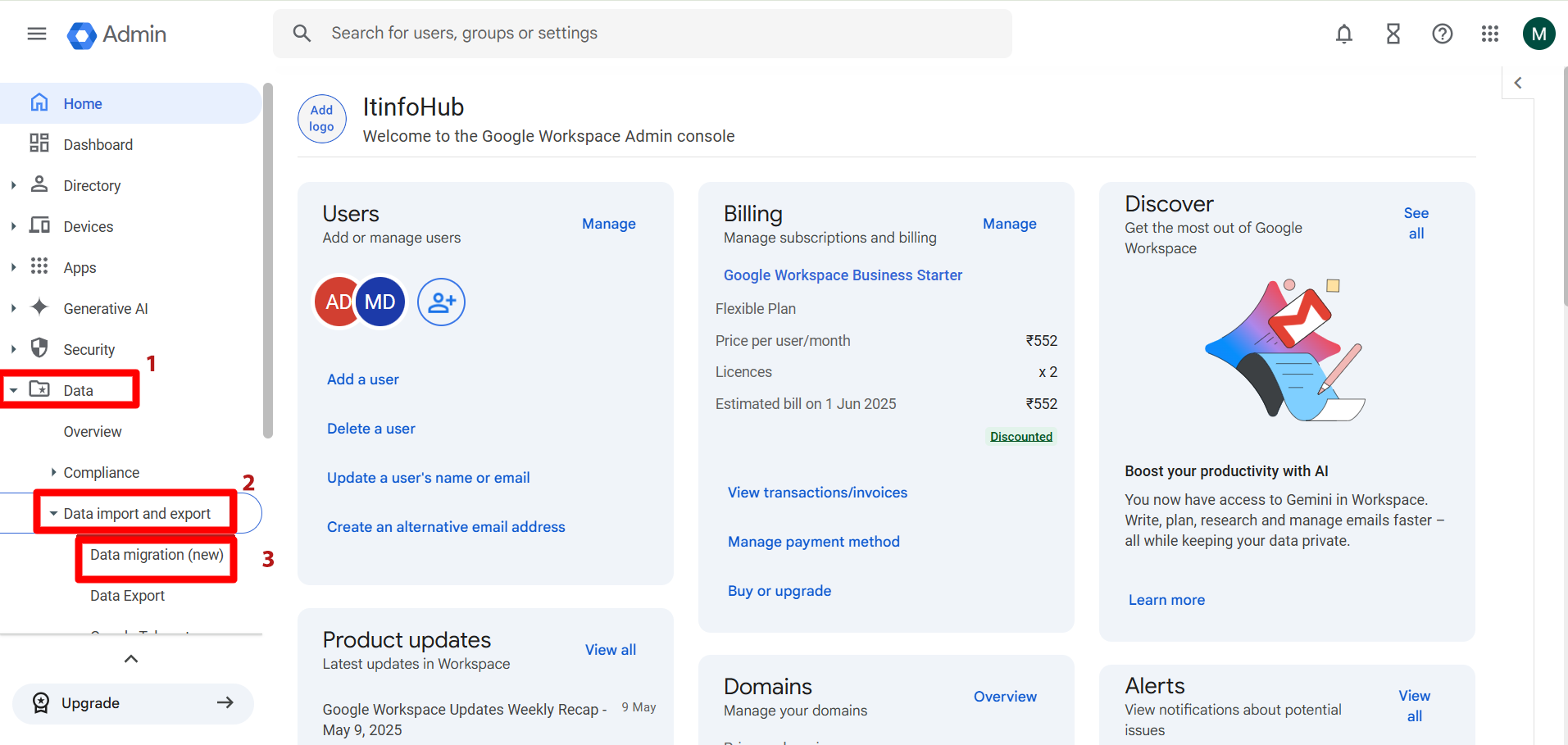Click the Upgrade arrow icon
The image size is (1568, 745).
coord(225,702)
